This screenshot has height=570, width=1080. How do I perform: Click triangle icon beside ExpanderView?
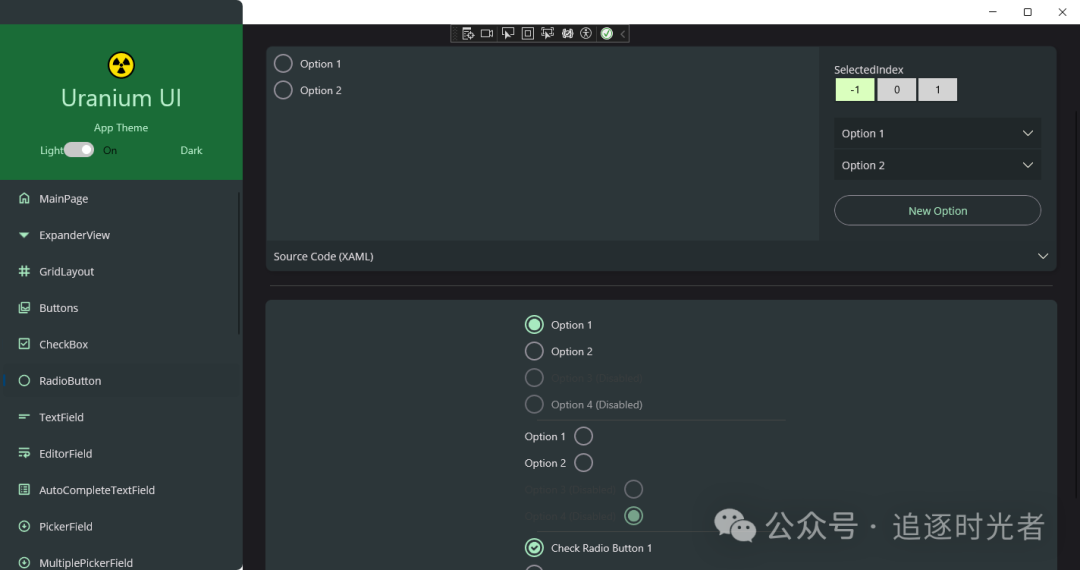click(24, 235)
